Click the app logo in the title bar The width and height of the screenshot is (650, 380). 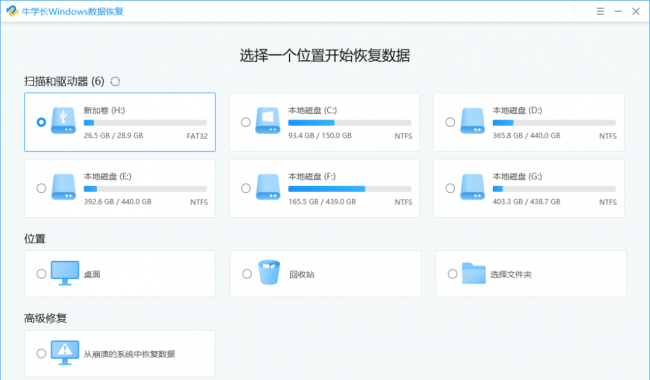[x=12, y=11]
